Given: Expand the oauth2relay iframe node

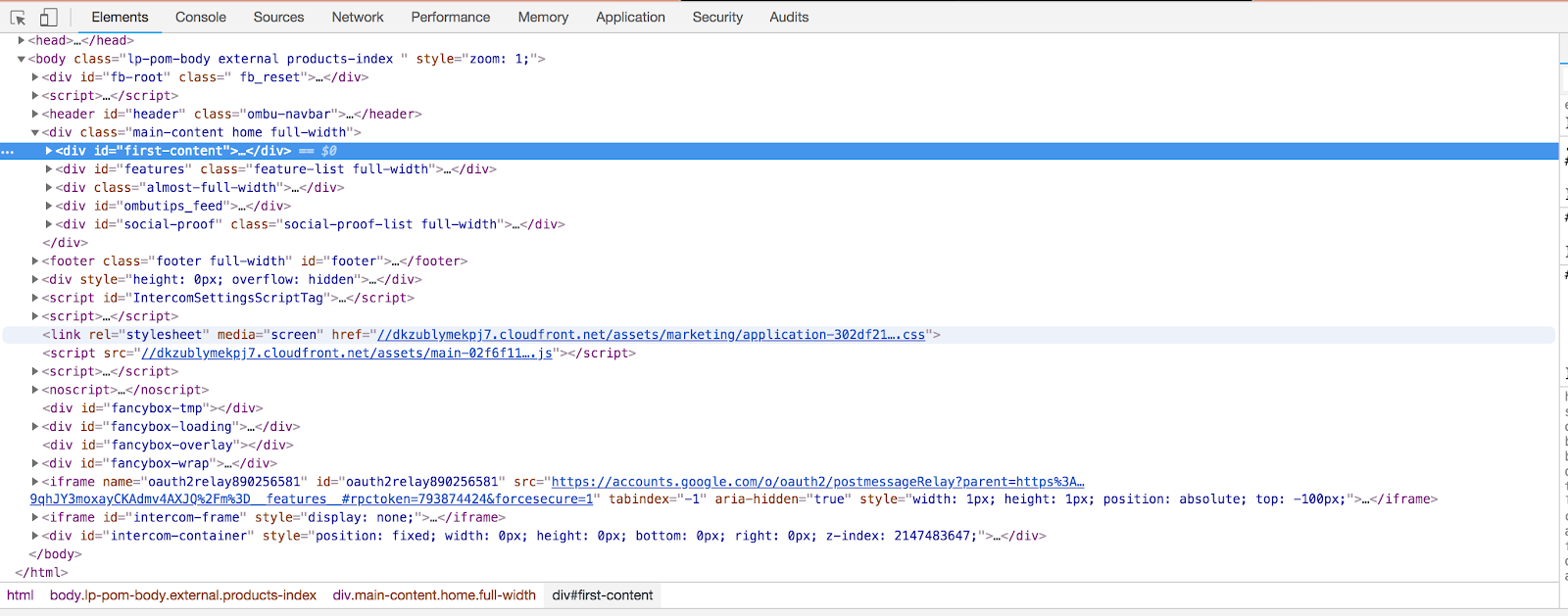Looking at the screenshot, I should [x=34, y=481].
